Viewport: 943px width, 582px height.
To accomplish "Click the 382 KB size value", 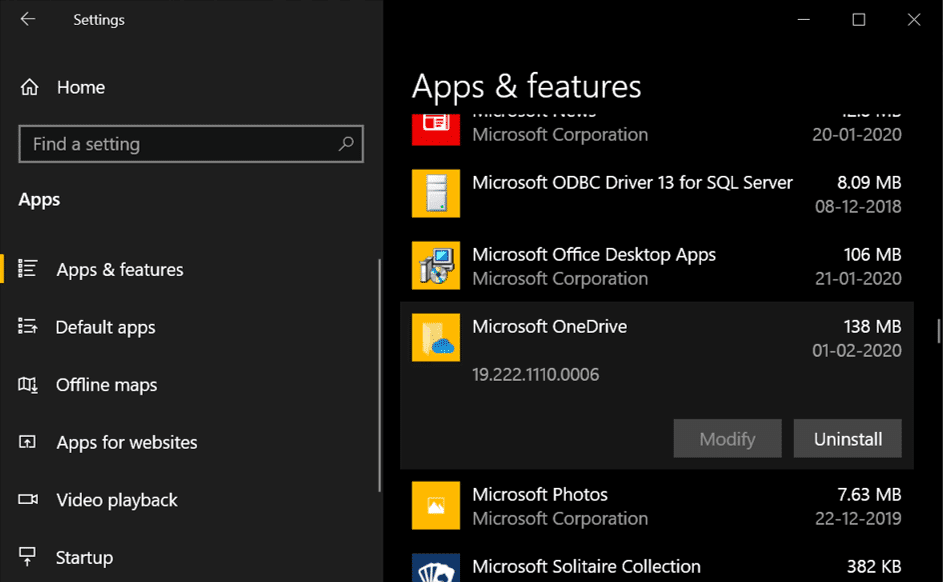I will tap(874, 566).
